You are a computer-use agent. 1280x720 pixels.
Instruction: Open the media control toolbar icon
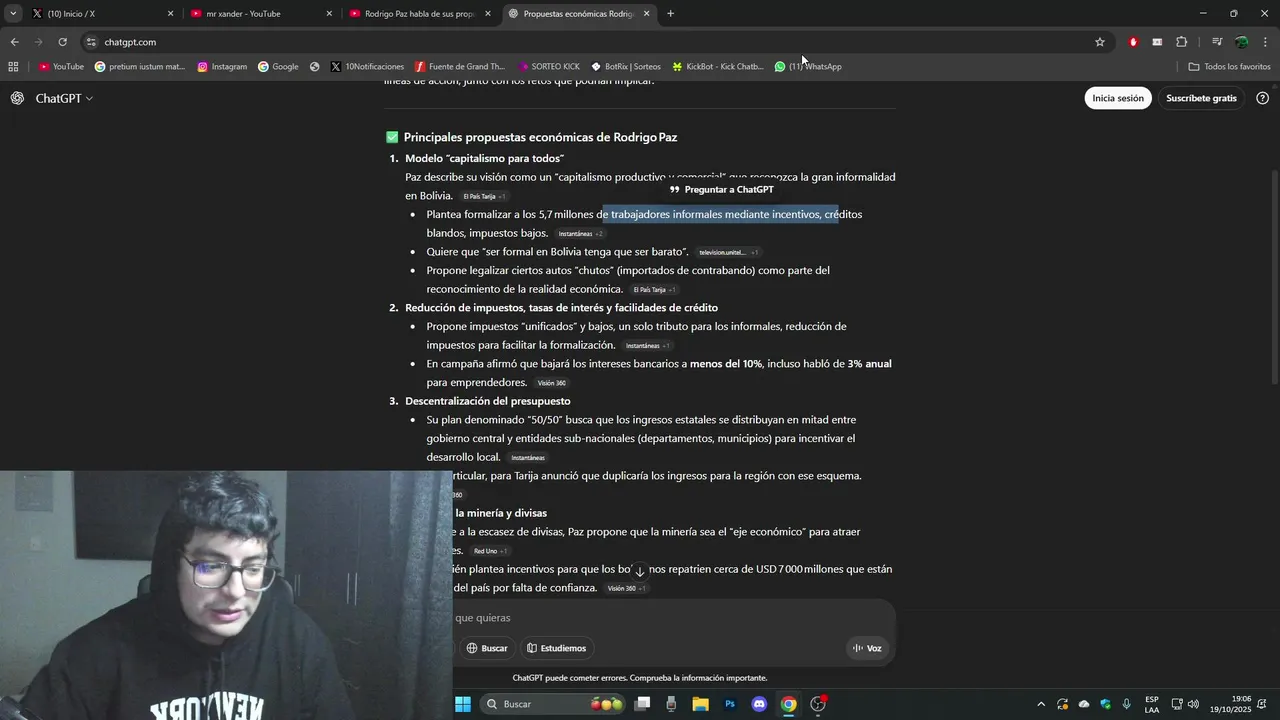pos(1217,42)
